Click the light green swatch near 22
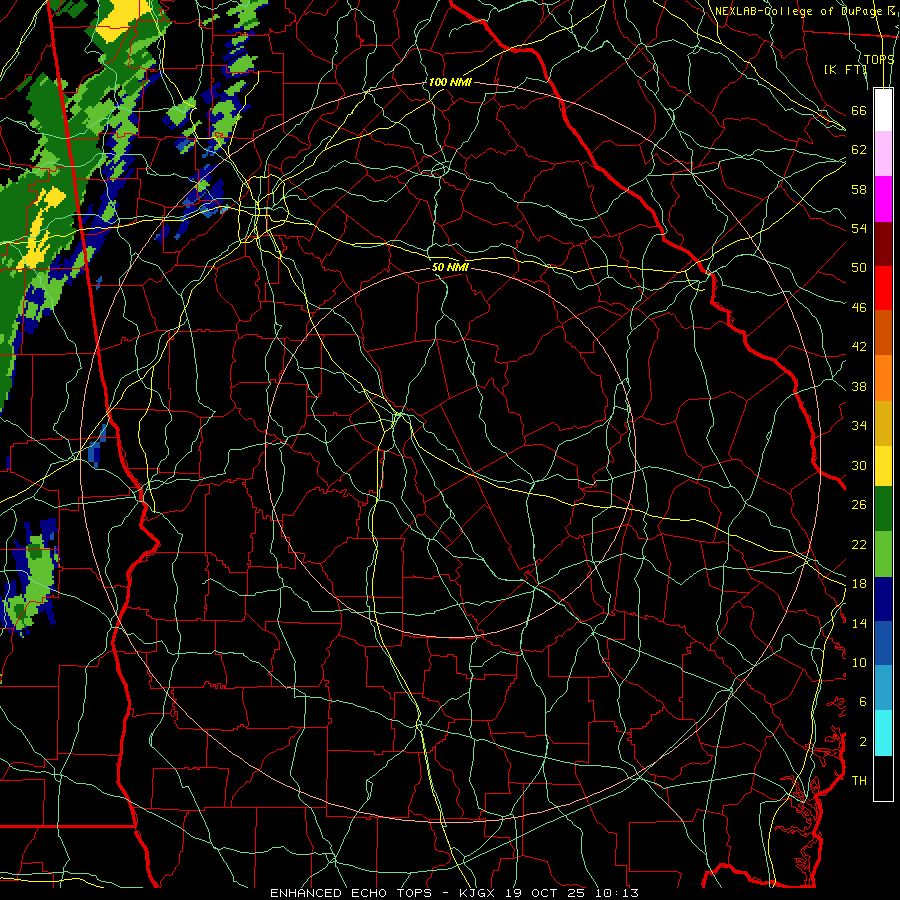 [x=883, y=554]
